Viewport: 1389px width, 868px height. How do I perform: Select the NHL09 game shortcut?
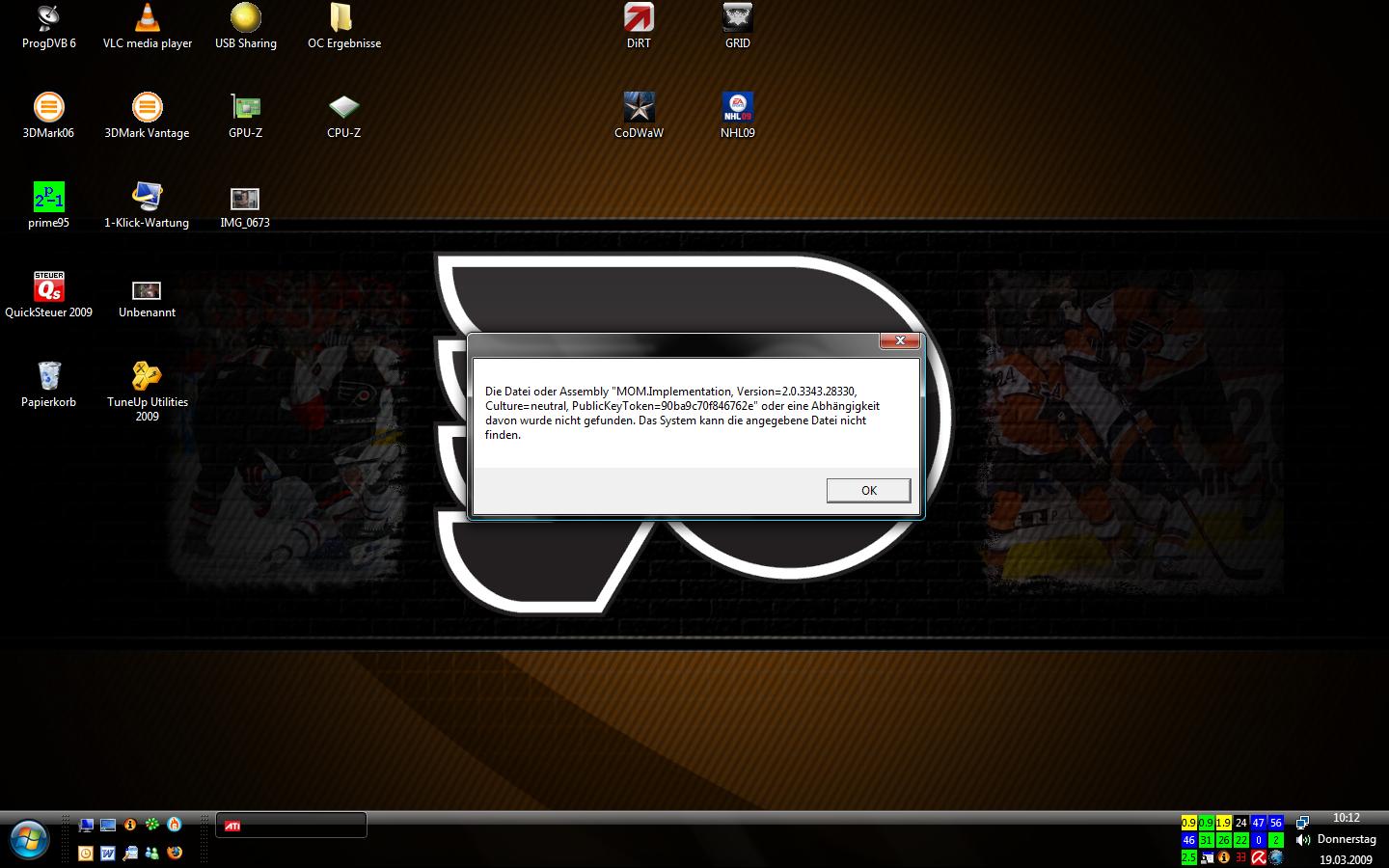[738, 116]
